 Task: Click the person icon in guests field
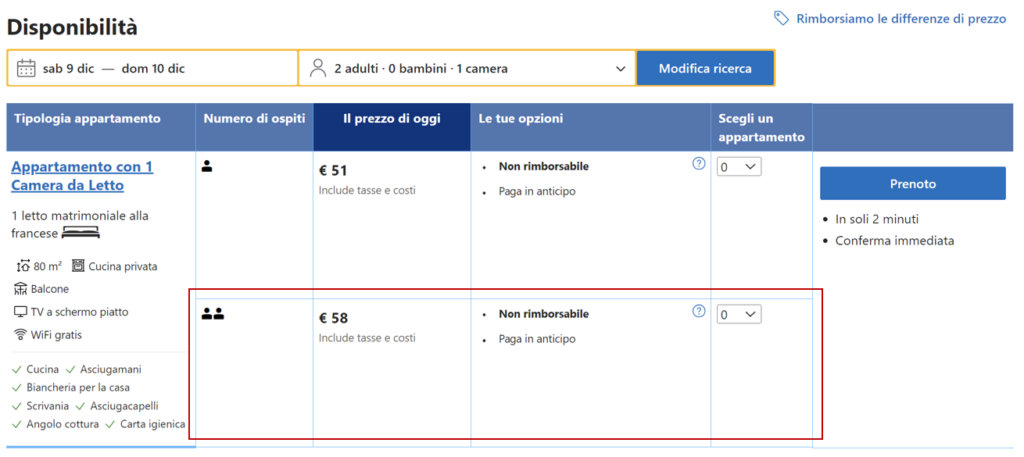coord(318,69)
